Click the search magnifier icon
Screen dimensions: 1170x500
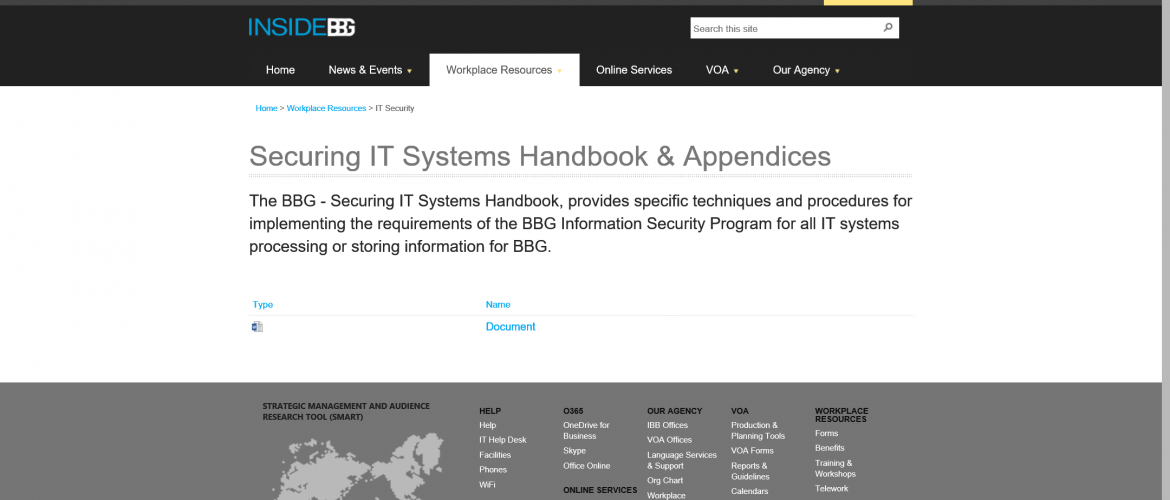click(888, 28)
